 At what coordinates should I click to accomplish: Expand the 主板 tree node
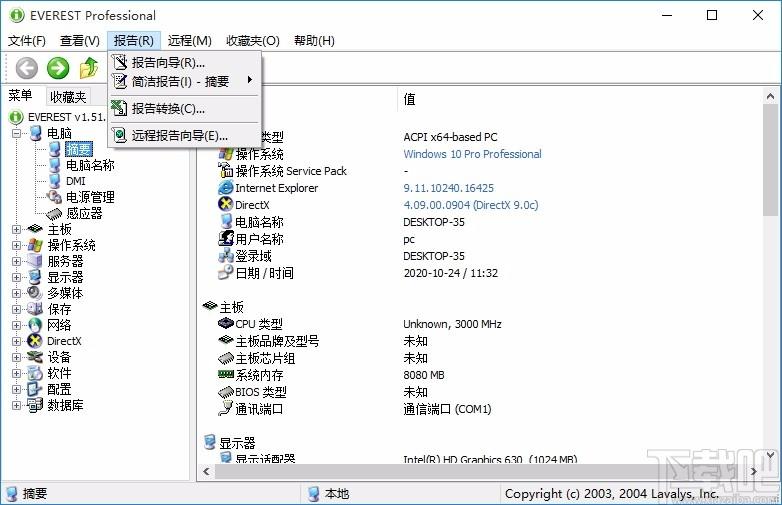coord(16,229)
